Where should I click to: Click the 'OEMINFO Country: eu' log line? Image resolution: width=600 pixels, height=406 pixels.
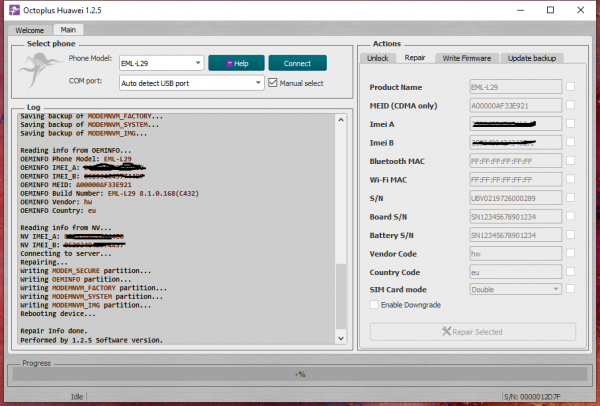[x=58, y=210]
